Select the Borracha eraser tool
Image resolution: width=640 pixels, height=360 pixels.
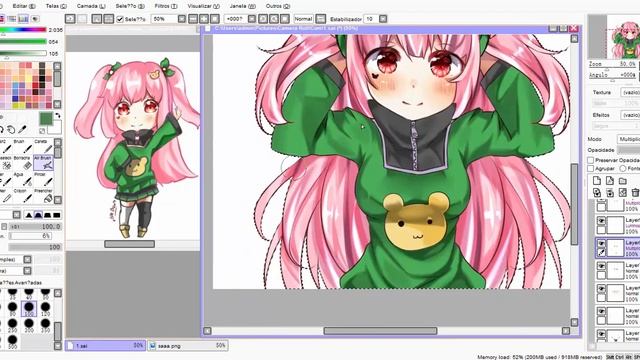coord(24,163)
